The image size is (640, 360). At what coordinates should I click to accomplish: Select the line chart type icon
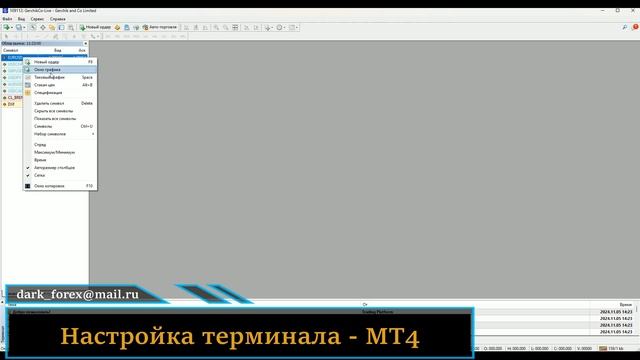205,27
